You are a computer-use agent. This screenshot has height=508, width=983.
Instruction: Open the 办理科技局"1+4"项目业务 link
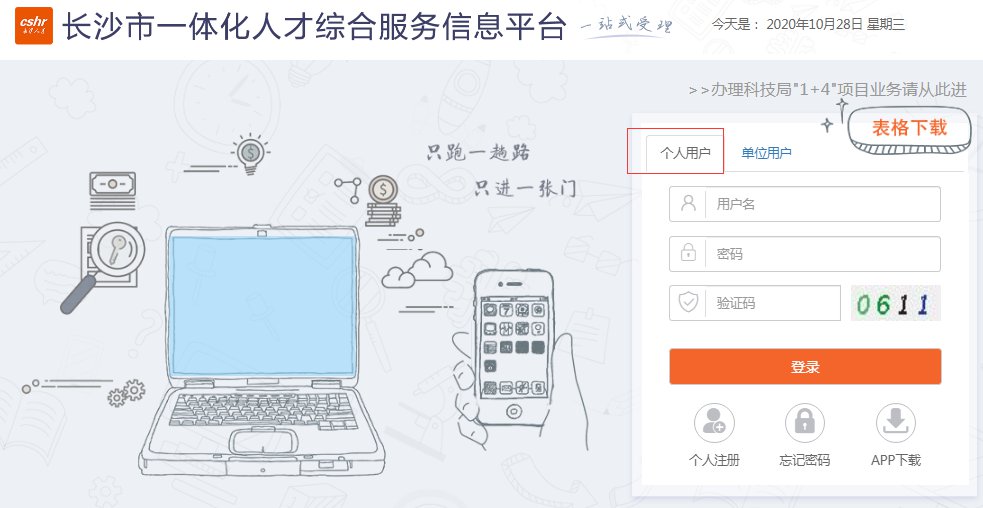pyautogui.click(x=828, y=90)
